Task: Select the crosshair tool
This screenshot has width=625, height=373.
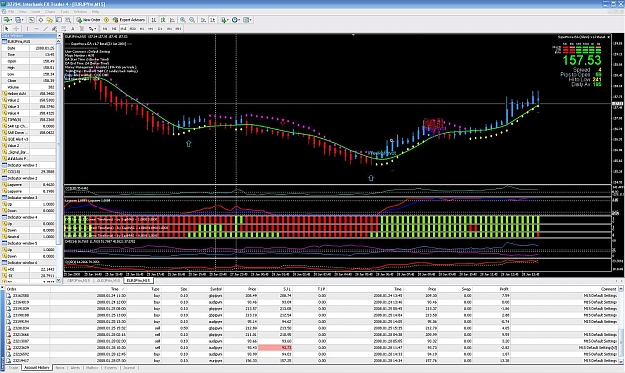Action: (16, 29)
